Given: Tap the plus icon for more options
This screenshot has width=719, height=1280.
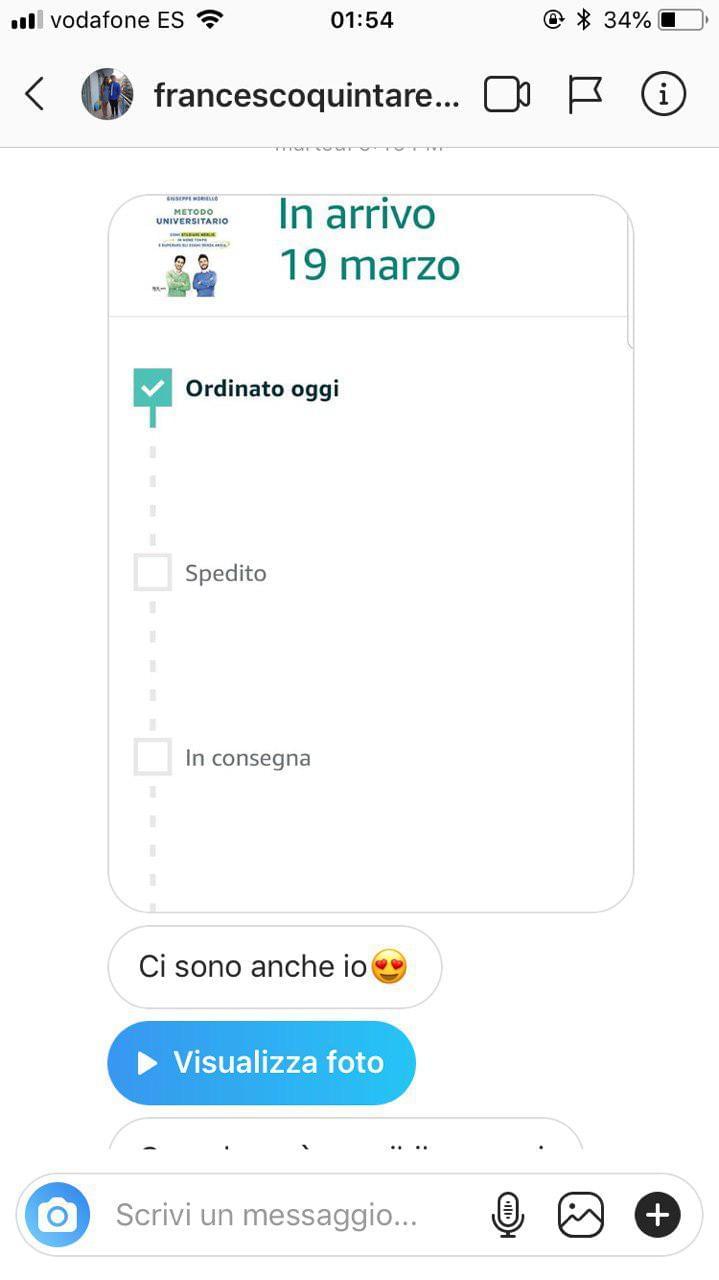Looking at the screenshot, I should point(657,1215).
